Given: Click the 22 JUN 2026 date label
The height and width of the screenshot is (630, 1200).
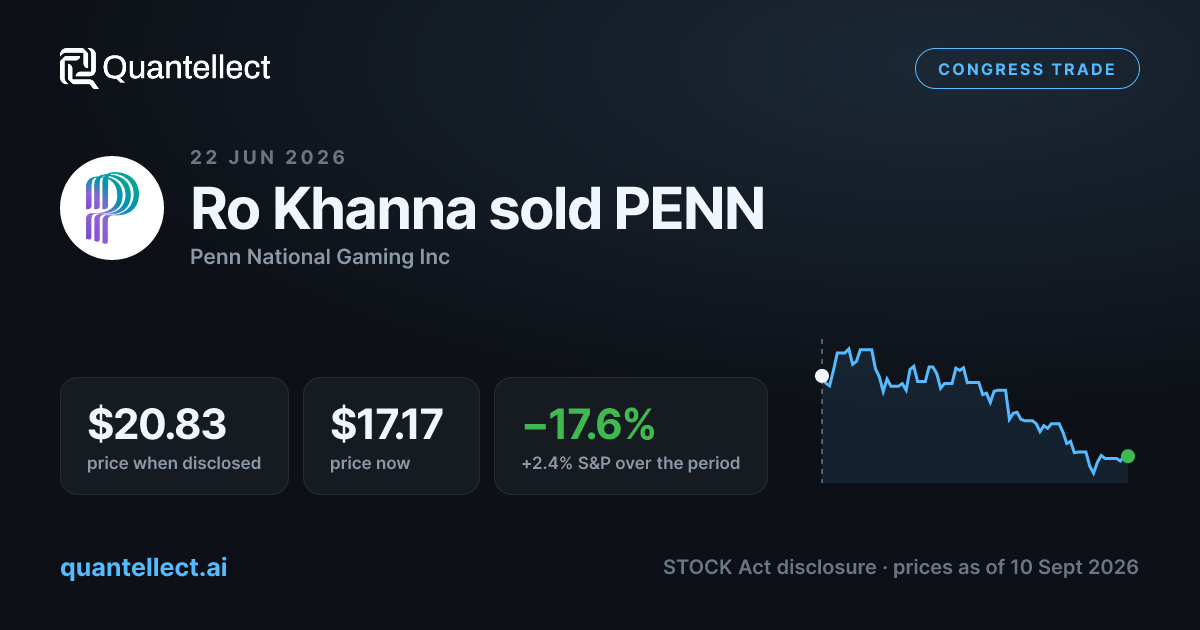Looking at the screenshot, I should [268, 157].
